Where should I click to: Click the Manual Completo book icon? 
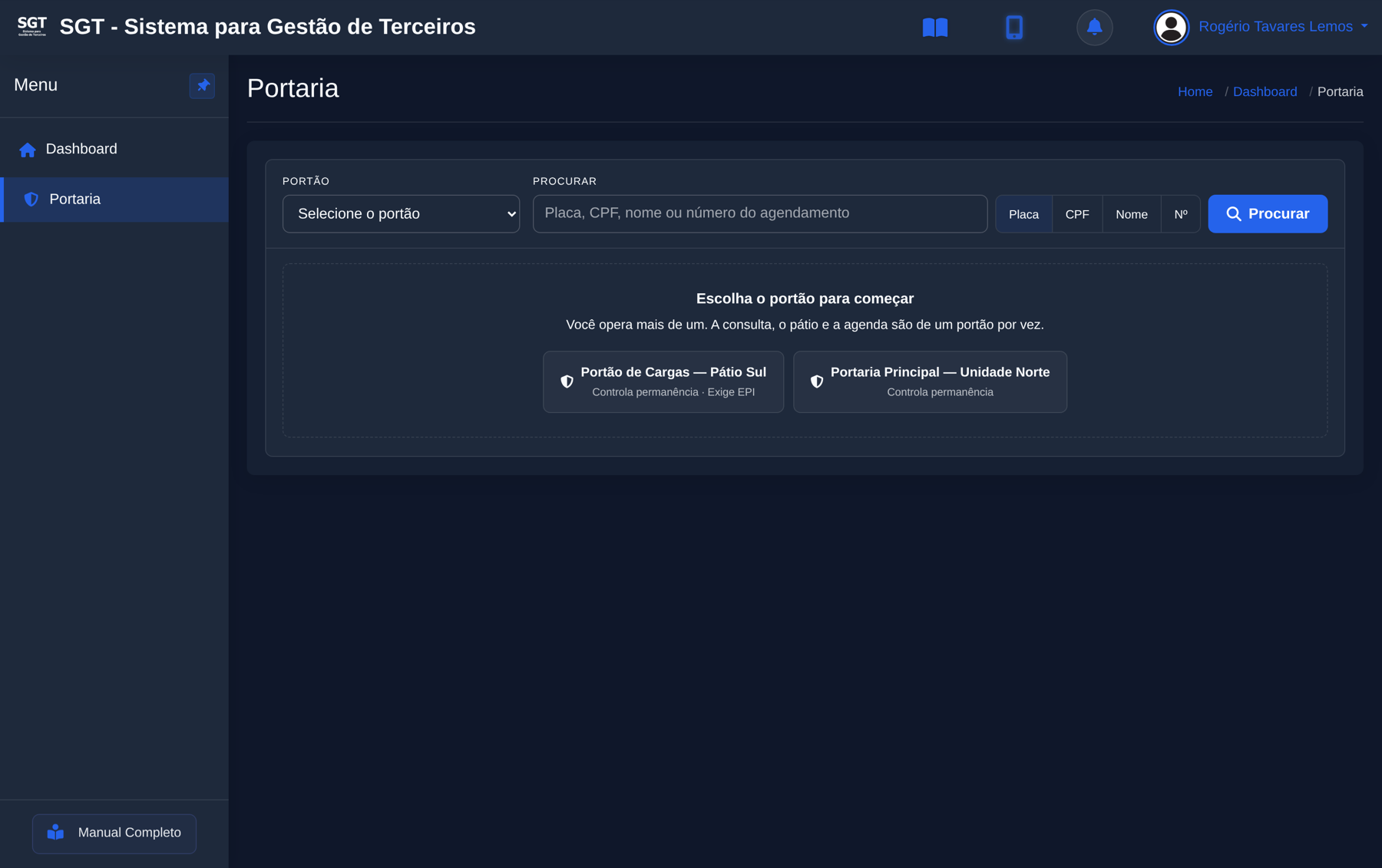tap(56, 833)
